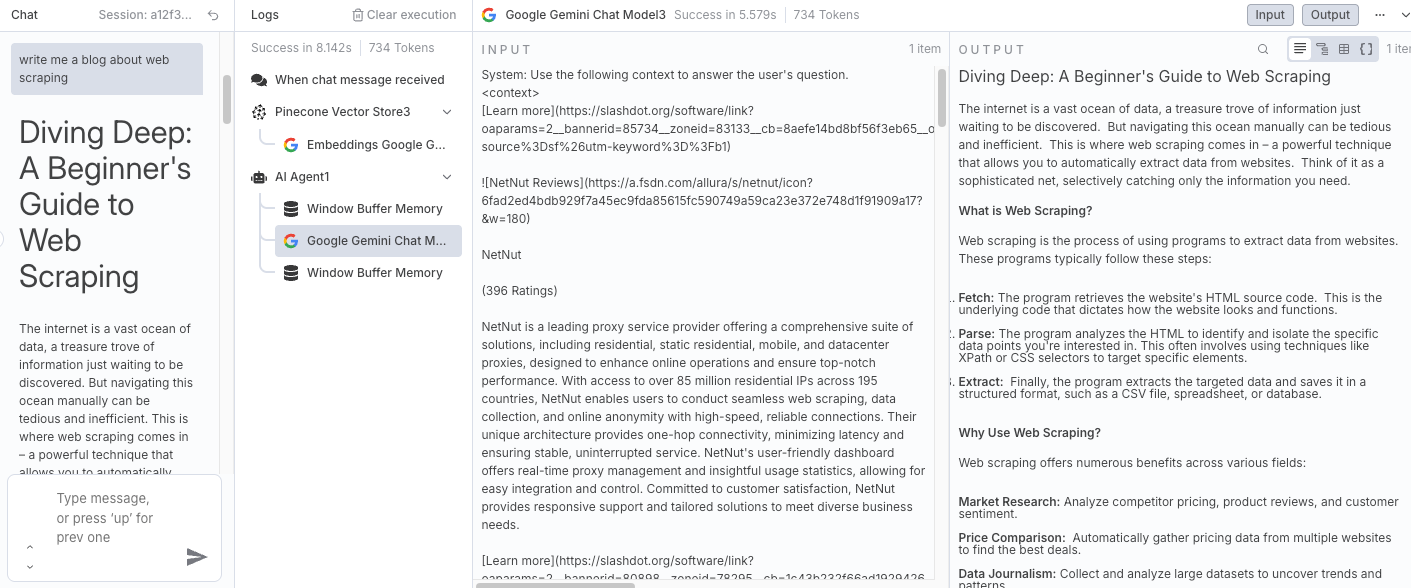Reset the chat session with the undo arrow icon
The height and width of the screenshot is (588, 1411).
tap(213, 15)
